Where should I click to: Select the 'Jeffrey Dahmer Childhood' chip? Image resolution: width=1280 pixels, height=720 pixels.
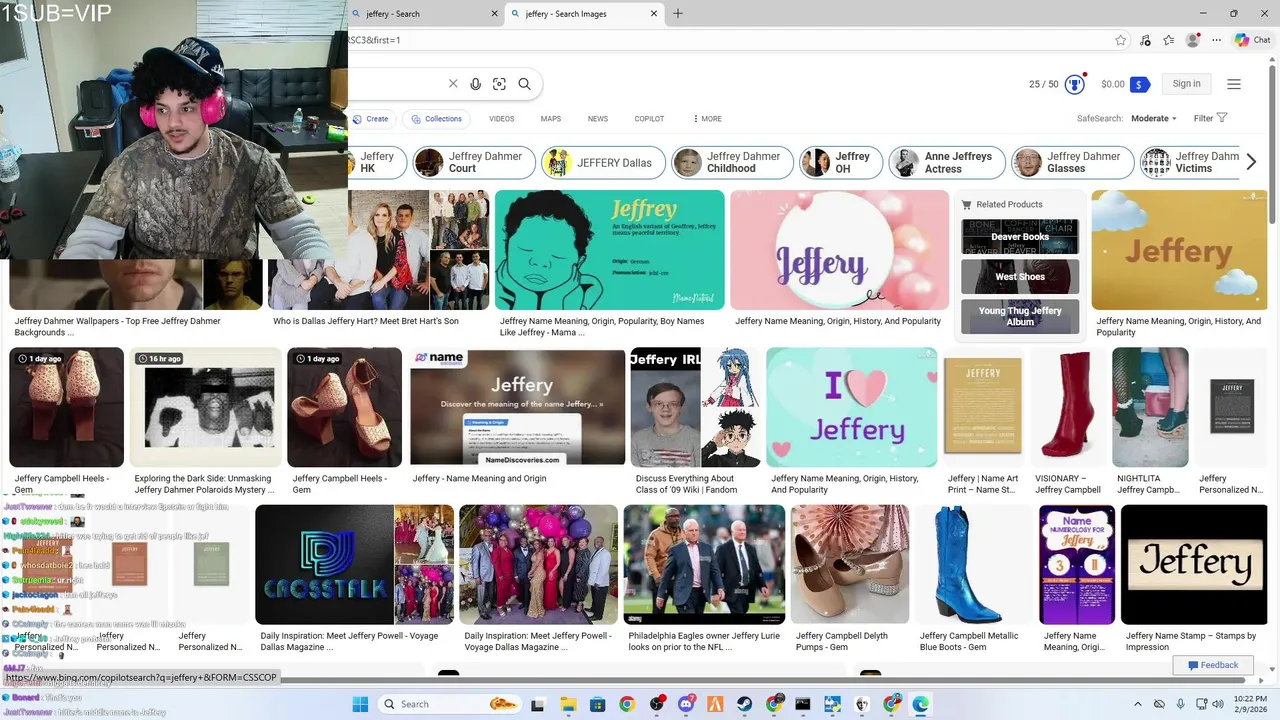pyautogui.click(x=732, y=162)
